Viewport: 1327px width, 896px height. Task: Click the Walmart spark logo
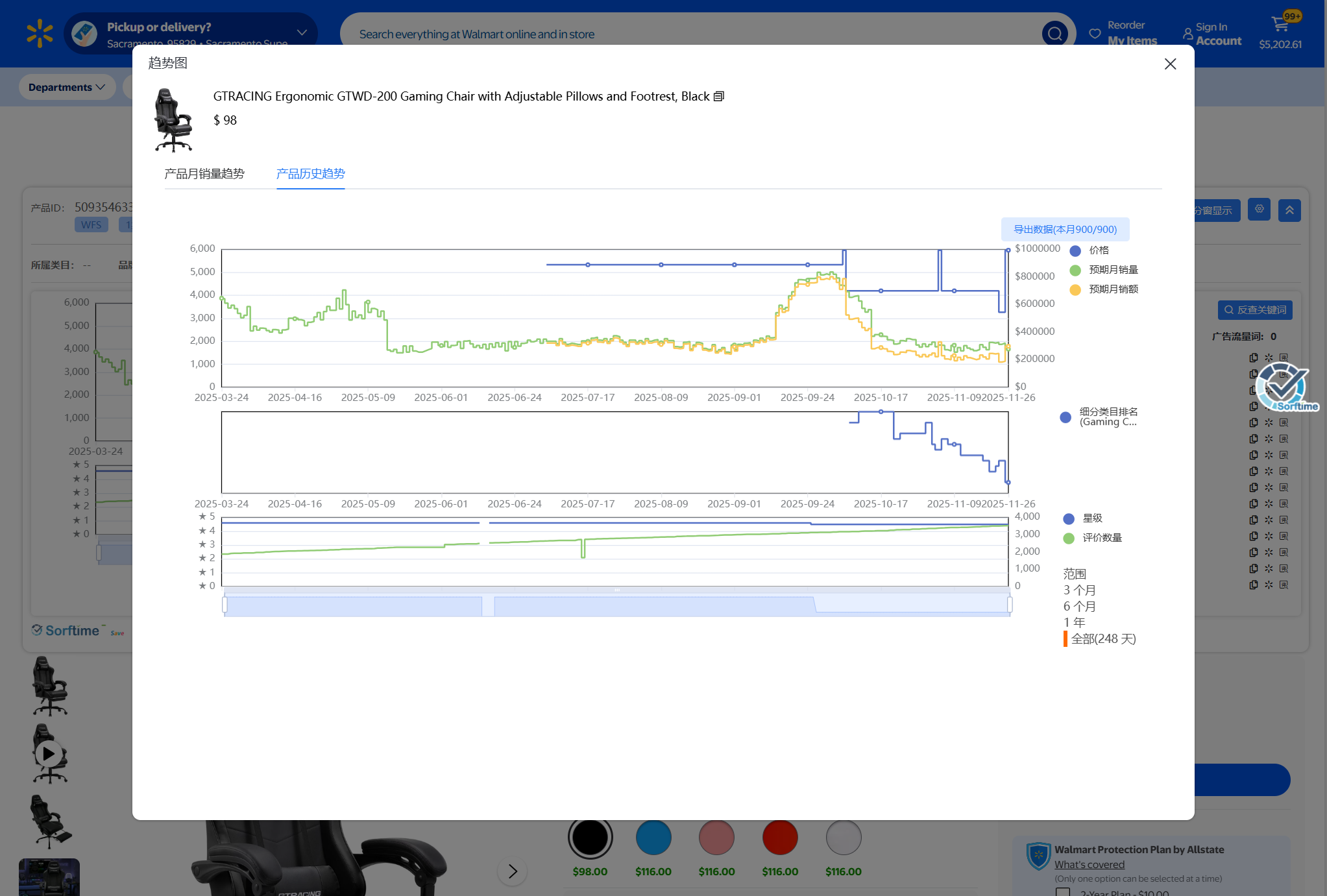(40, 33)
